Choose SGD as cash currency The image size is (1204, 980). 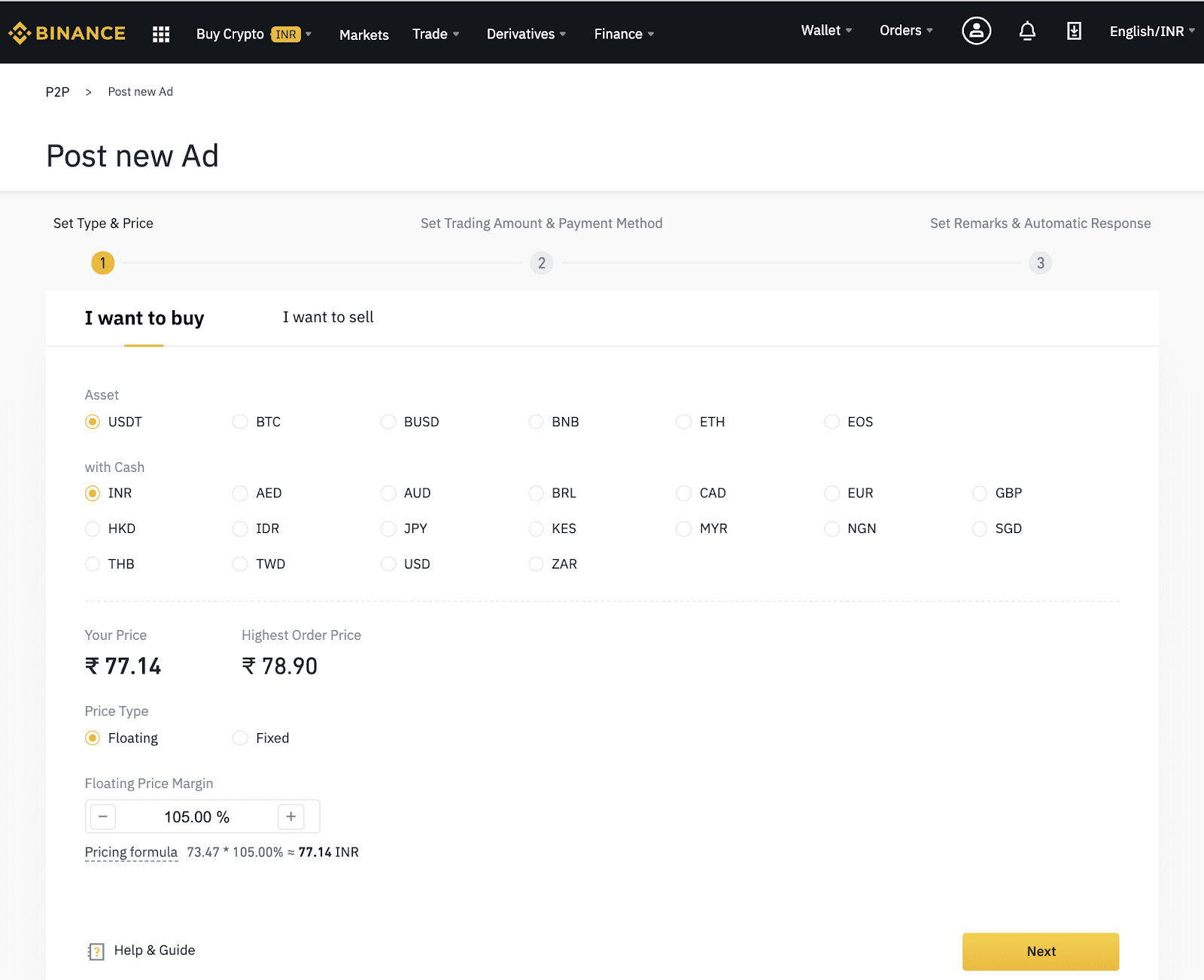coord(980,528)
